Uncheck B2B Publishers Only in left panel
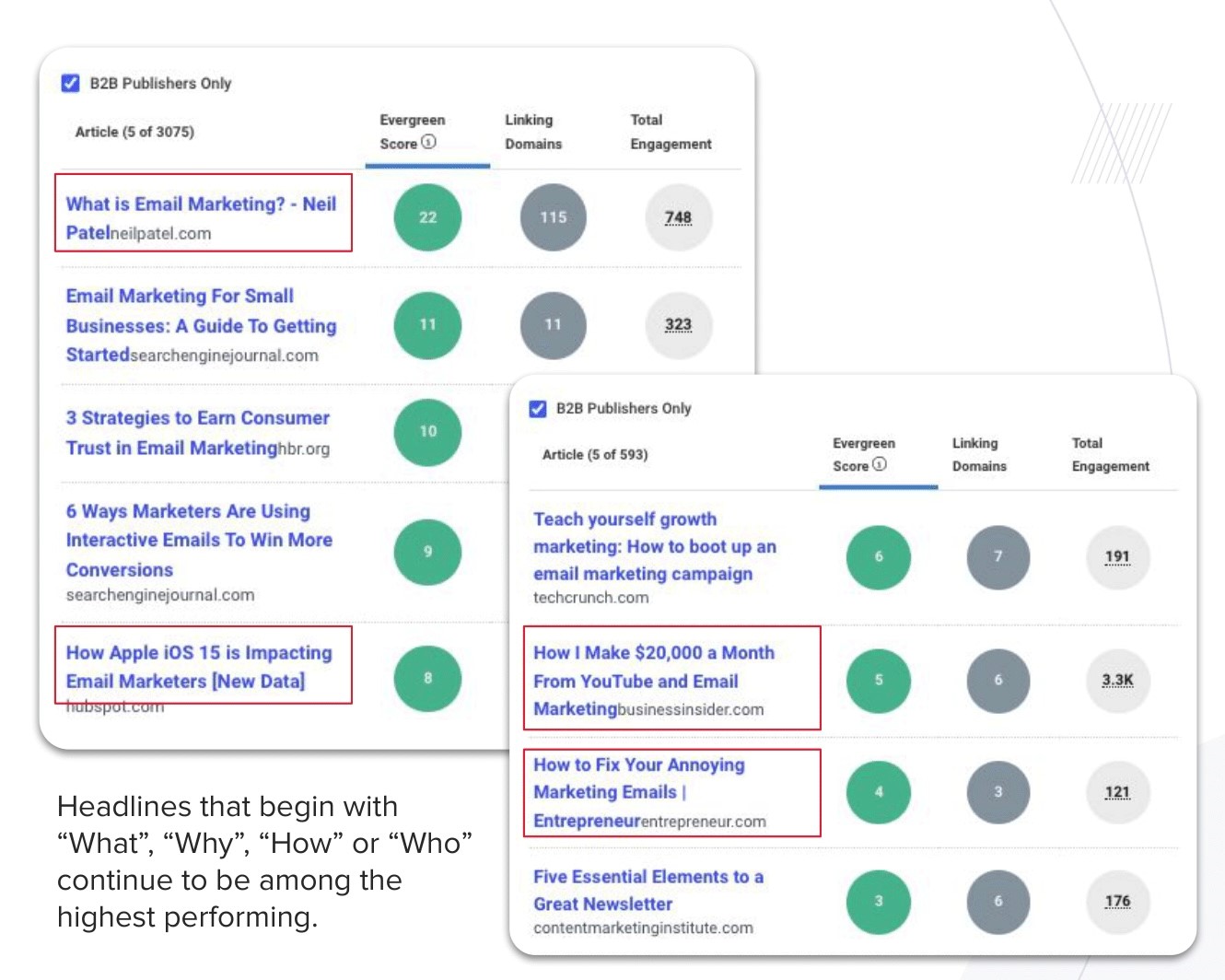Image resolution: width=1225 pixels, height=980 pixels. 70,84
